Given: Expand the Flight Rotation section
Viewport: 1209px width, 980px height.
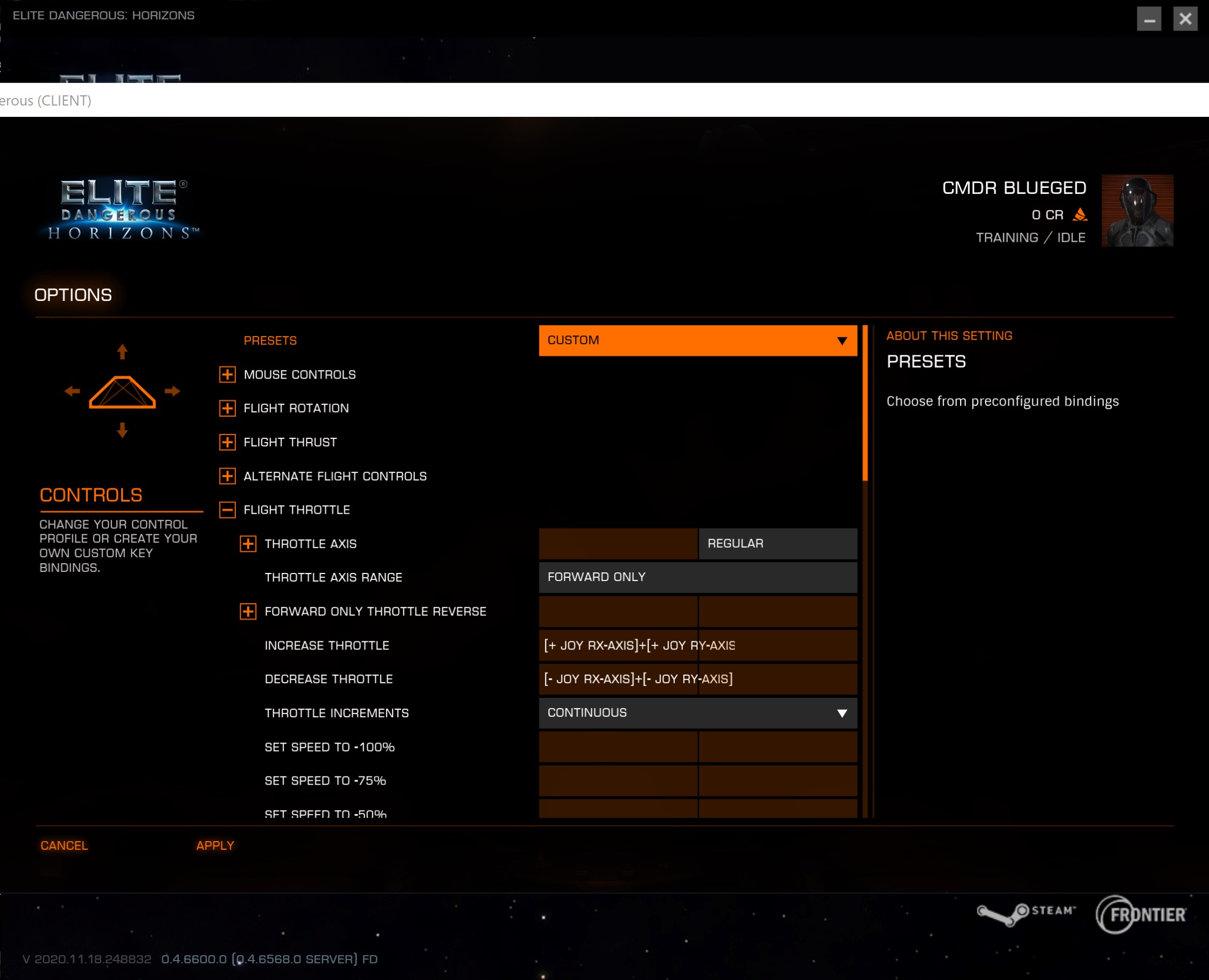Looking at the screenshot, I should click(x=227, y=408).
